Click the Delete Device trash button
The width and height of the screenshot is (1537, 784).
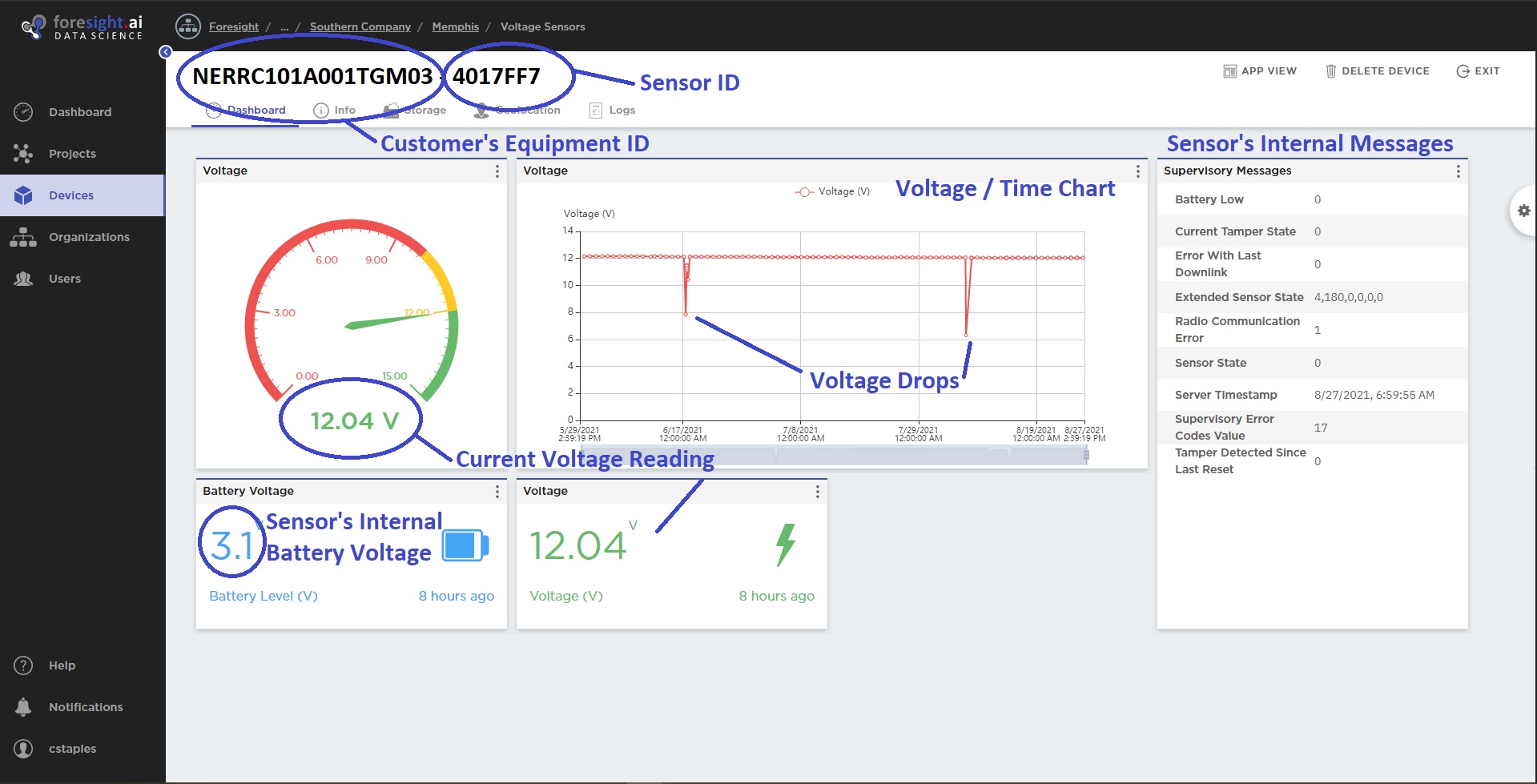point(1377,71)
